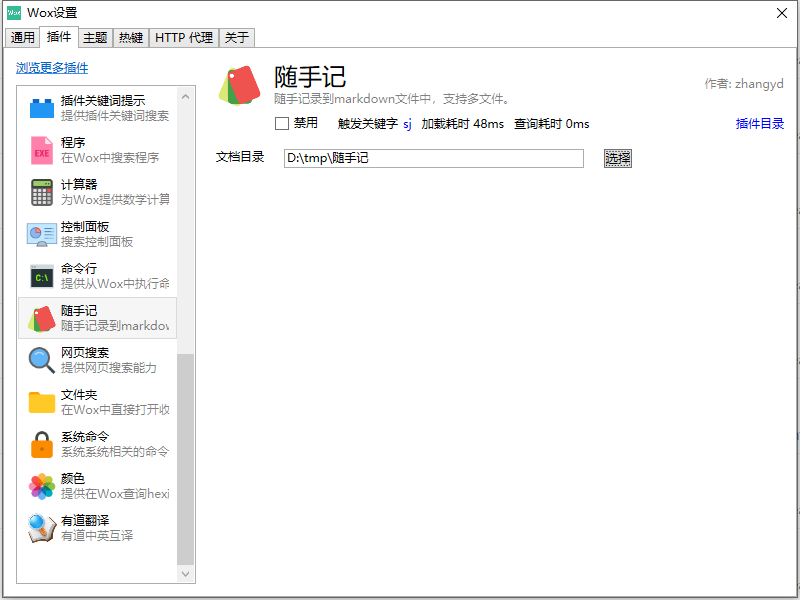Click the Youdao translate book icon
The height and width of the screenshot is (600, 800).
point(42,528)
